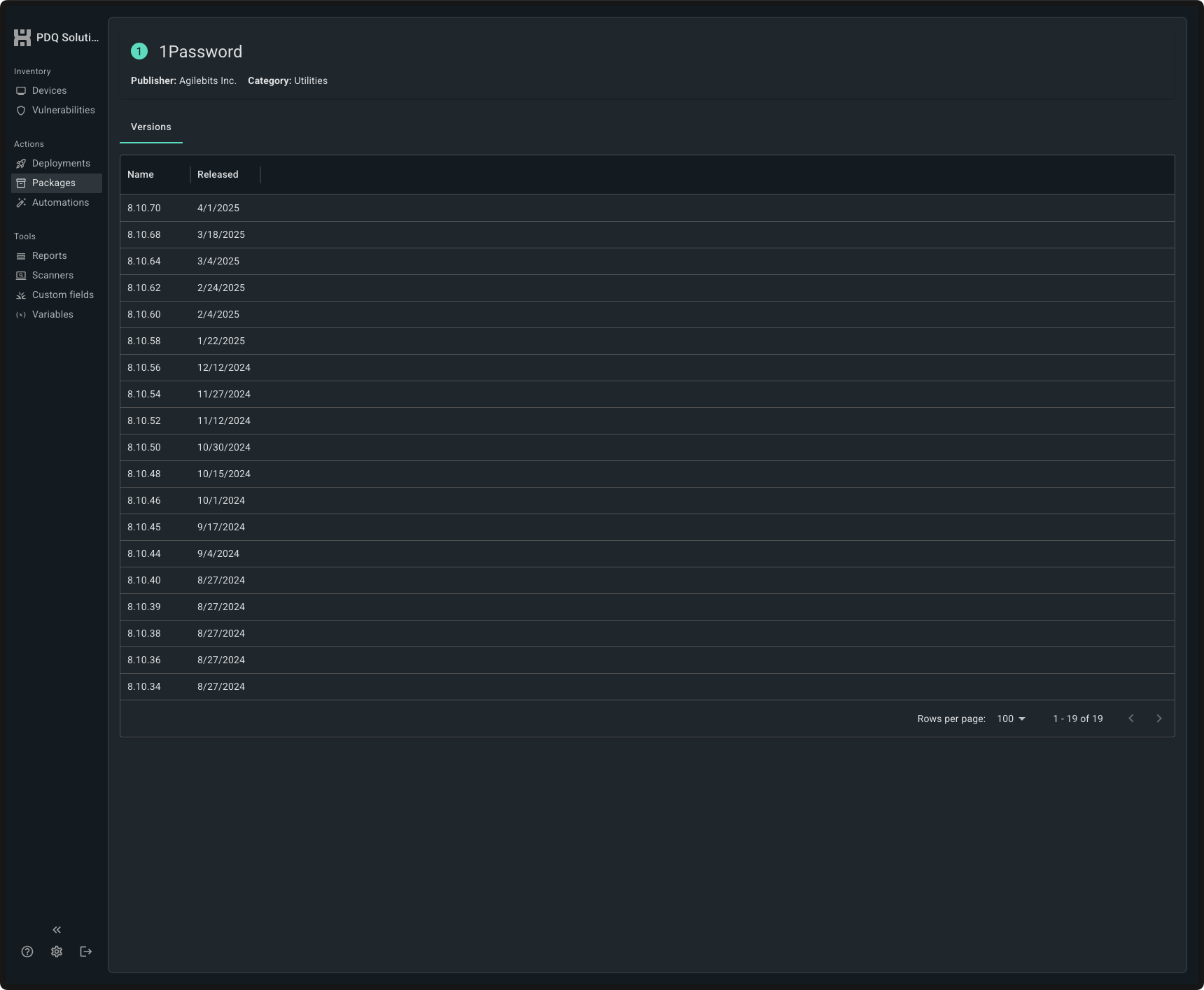Viewport: 1204px width, 990px height.
Task: Select version 8.10.44 row
Action: pos(647,554)
